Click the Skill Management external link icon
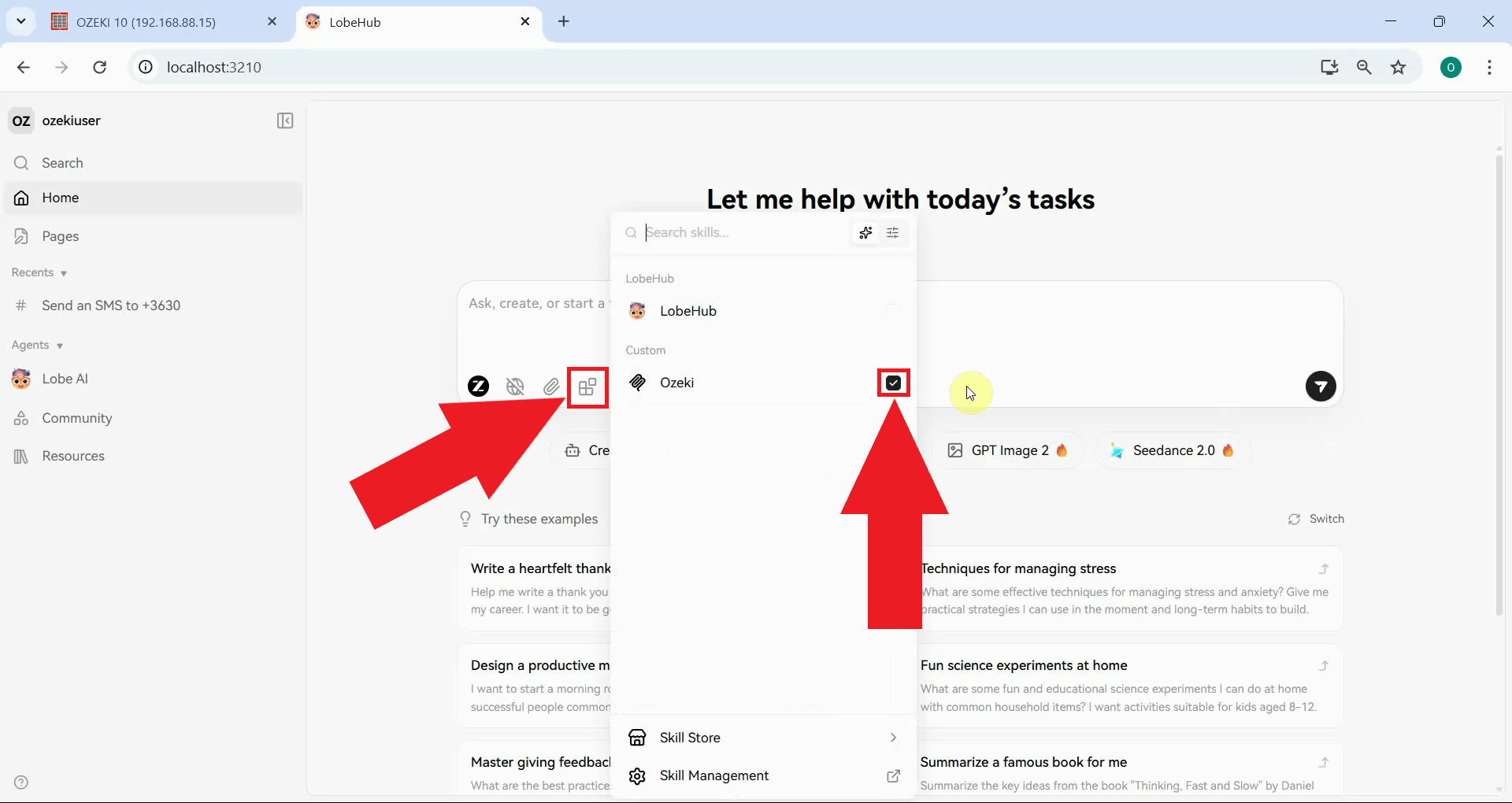The image size is (1512, 803). tap(893, 776)
